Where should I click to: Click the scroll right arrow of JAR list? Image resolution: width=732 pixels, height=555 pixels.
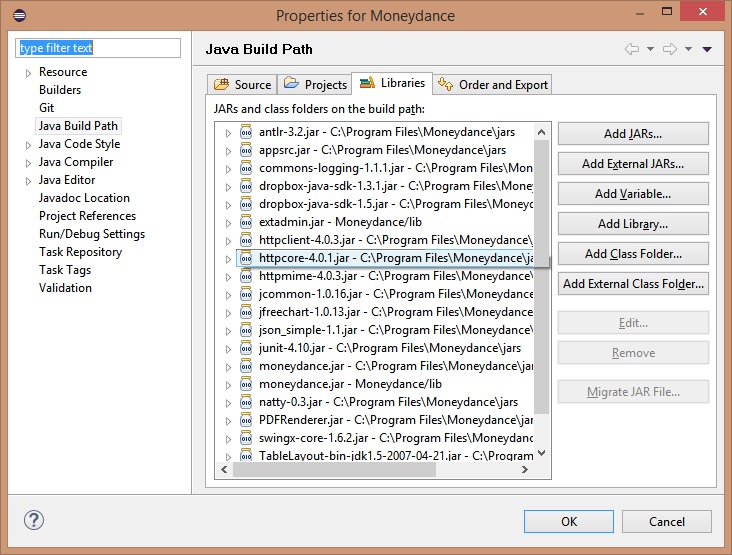pos(525,470)
